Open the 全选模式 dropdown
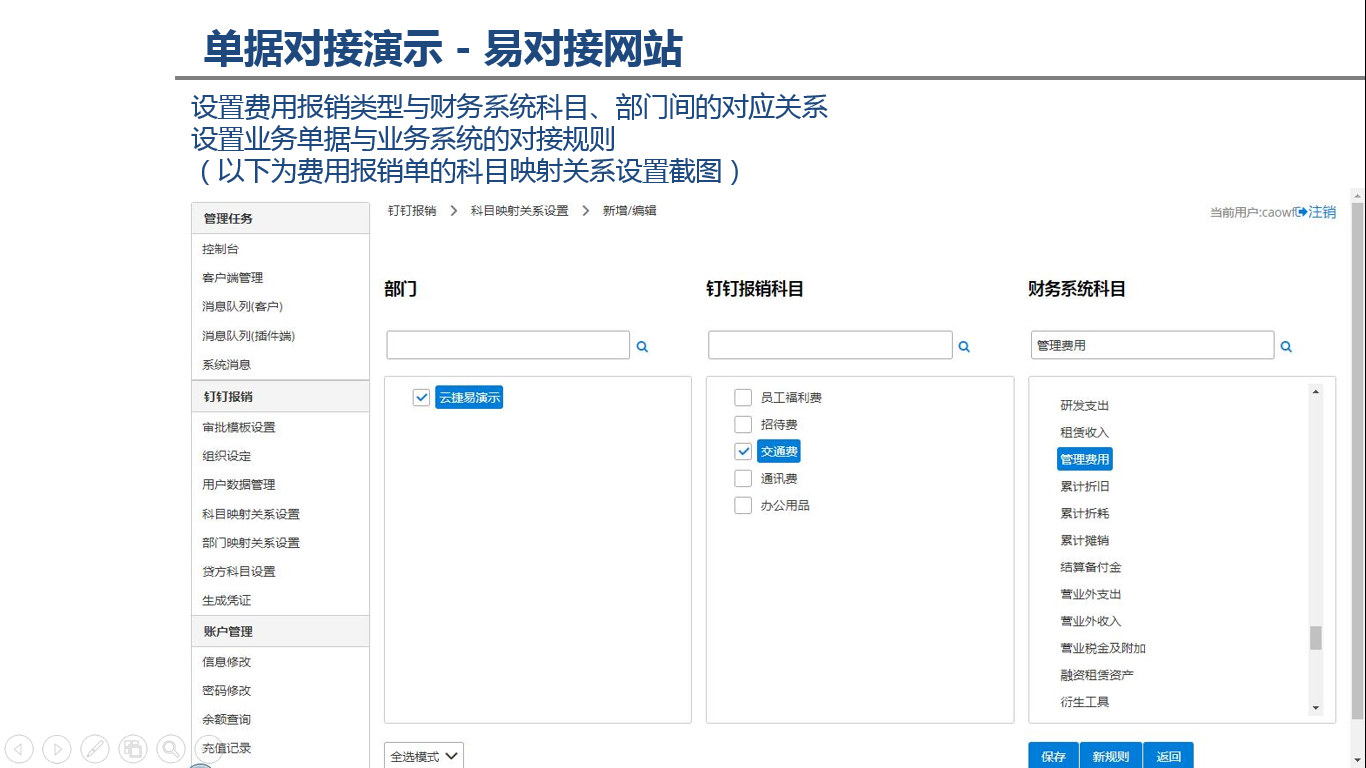This screenshot has width=1366, height=768. (x=423, y=756)
